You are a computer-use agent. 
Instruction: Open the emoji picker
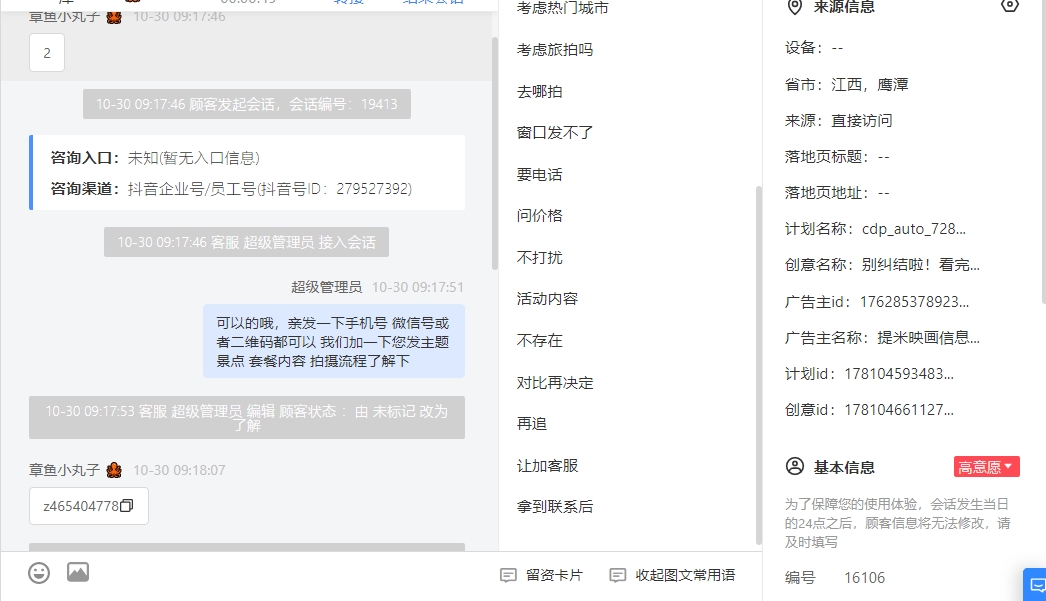[39, 572]
